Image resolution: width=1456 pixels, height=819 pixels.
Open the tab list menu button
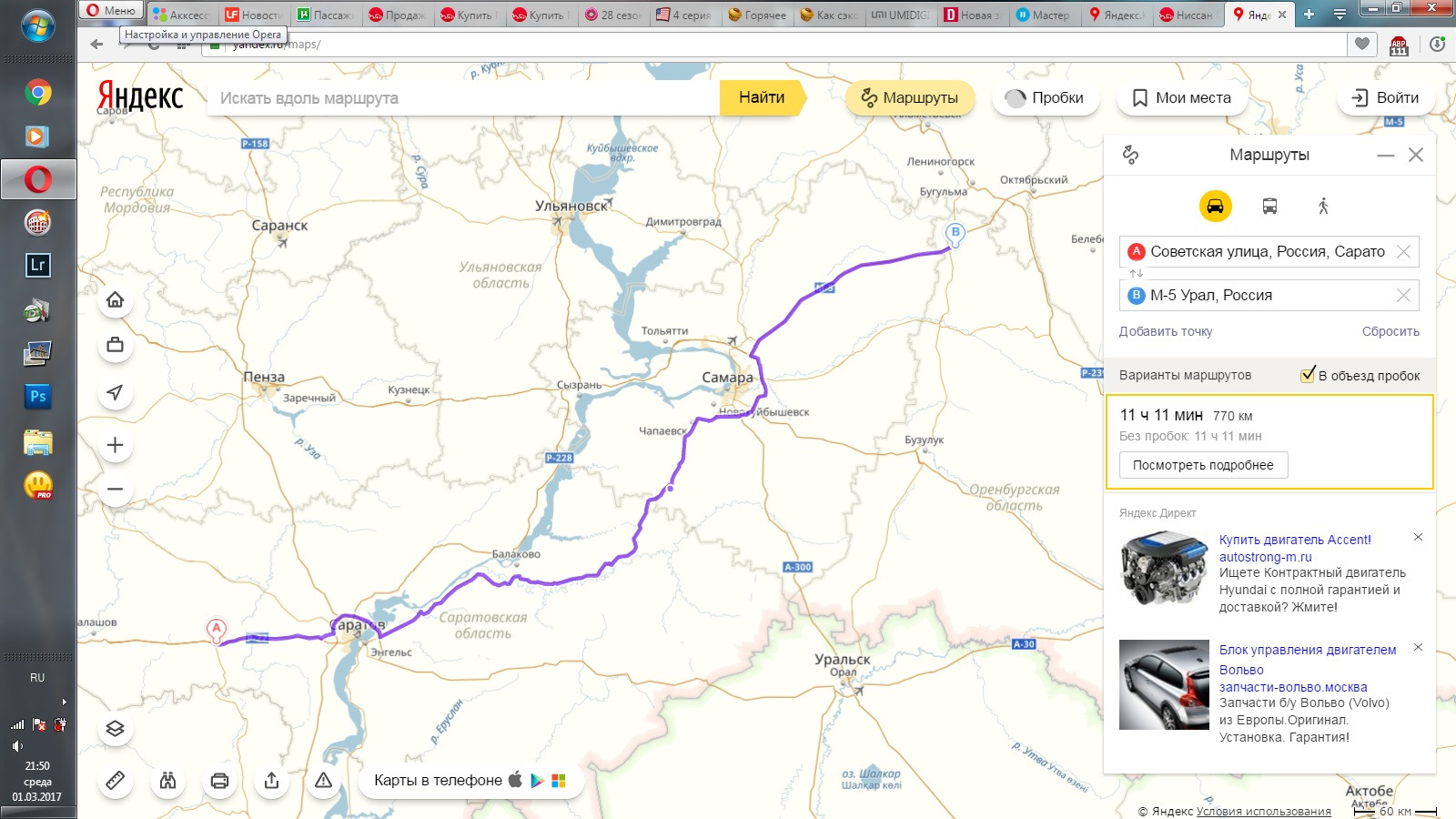tap(1340, 15)
